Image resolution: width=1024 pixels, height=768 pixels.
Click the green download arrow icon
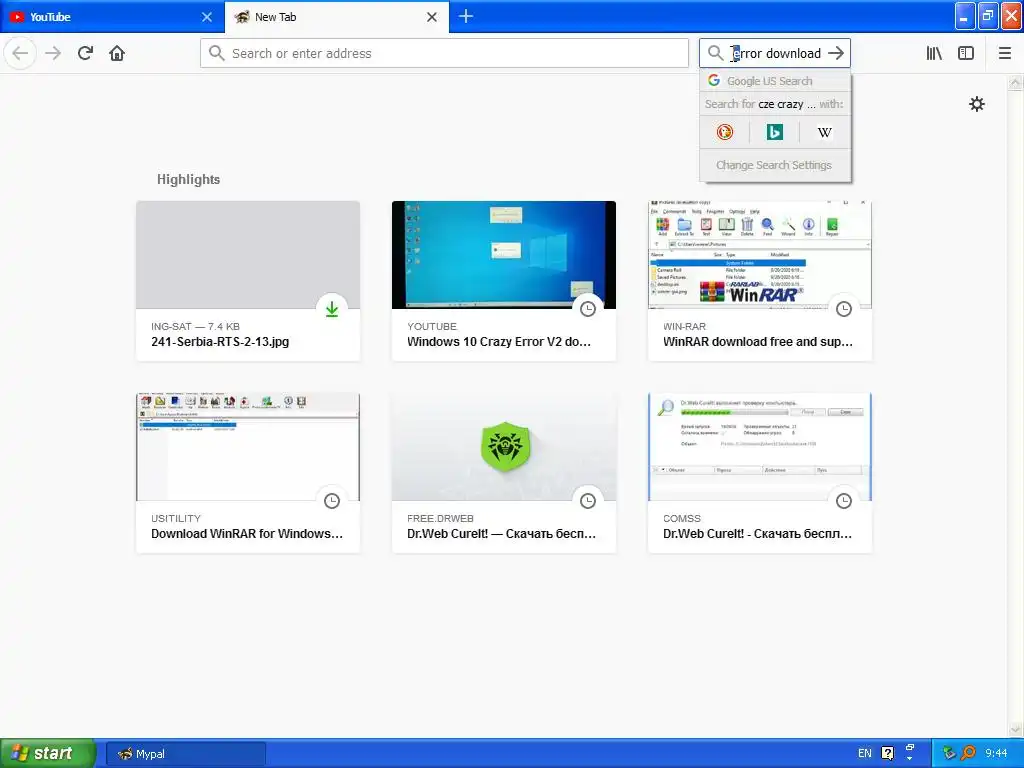pyautogui.click(x=332, y=309)
